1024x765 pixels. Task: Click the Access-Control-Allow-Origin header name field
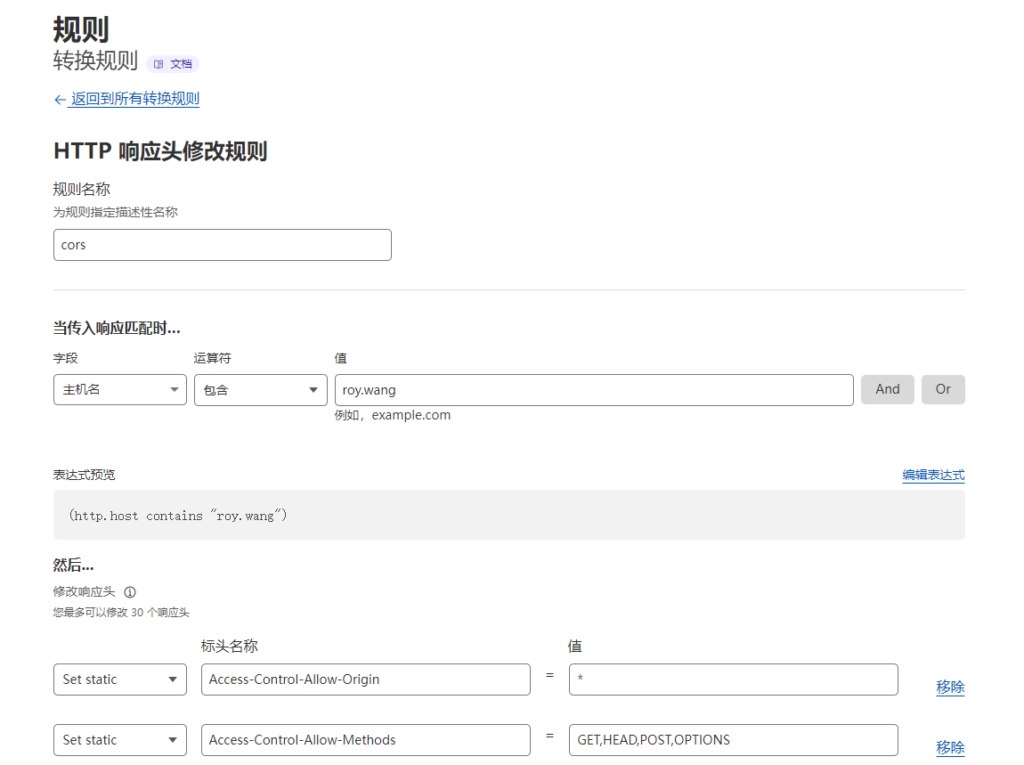365,680
